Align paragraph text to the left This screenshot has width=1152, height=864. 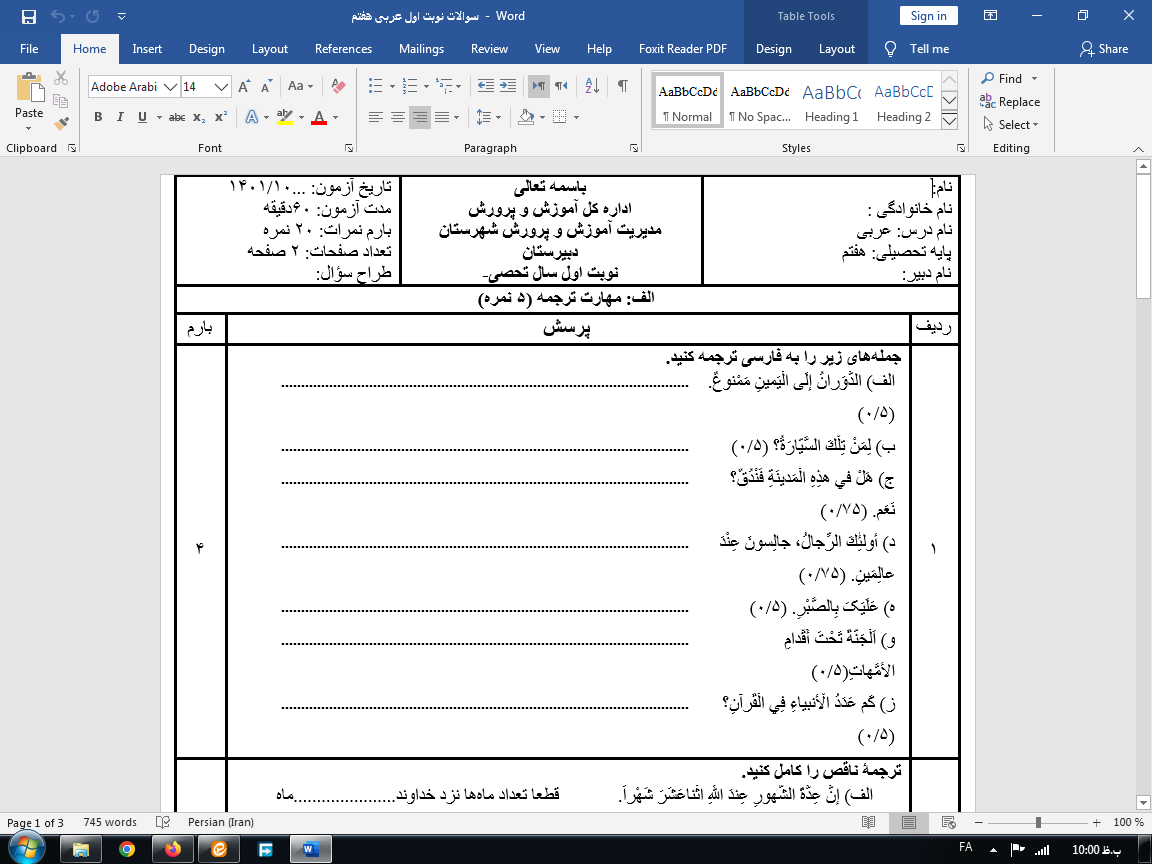[x=376, y=117]
